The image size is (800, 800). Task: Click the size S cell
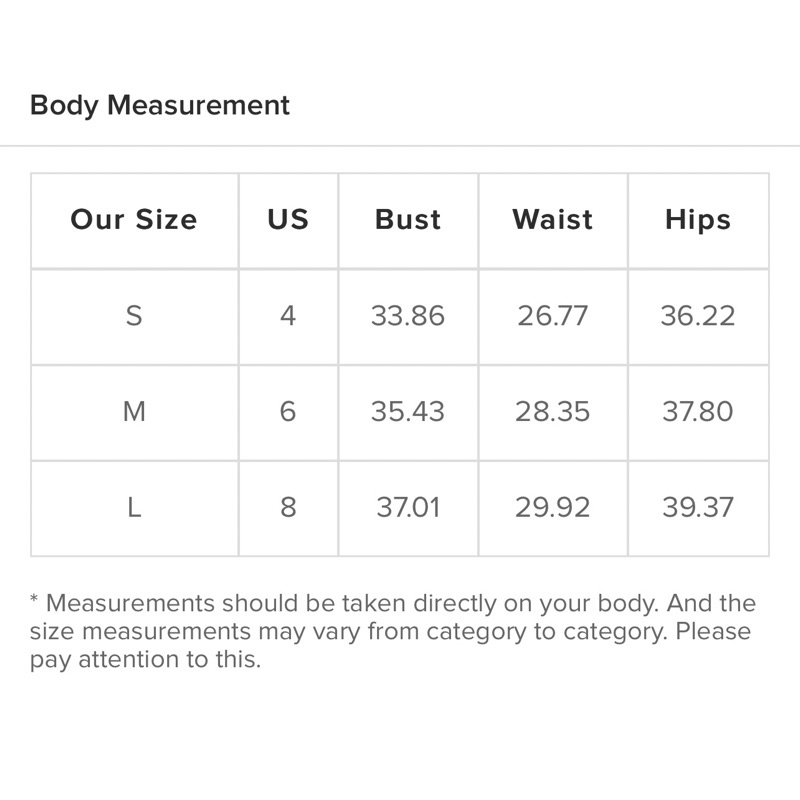tap(134, 316)
